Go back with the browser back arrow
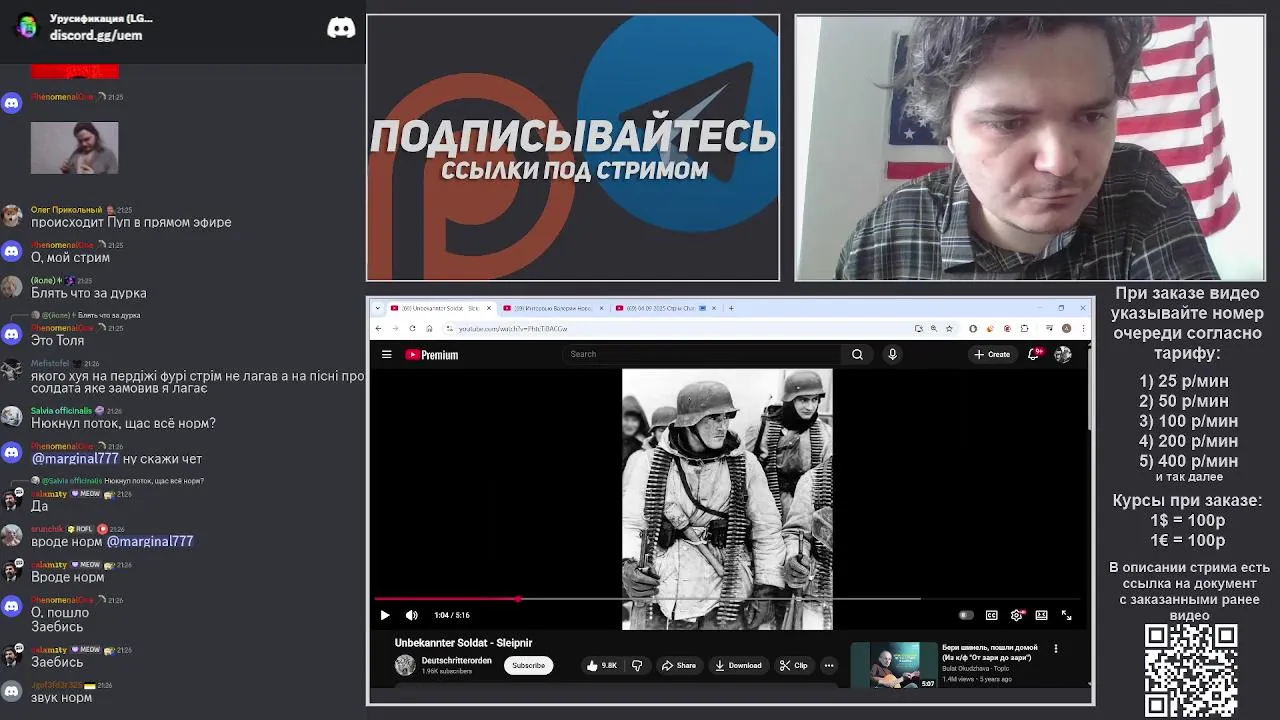 tap(378, 328)
